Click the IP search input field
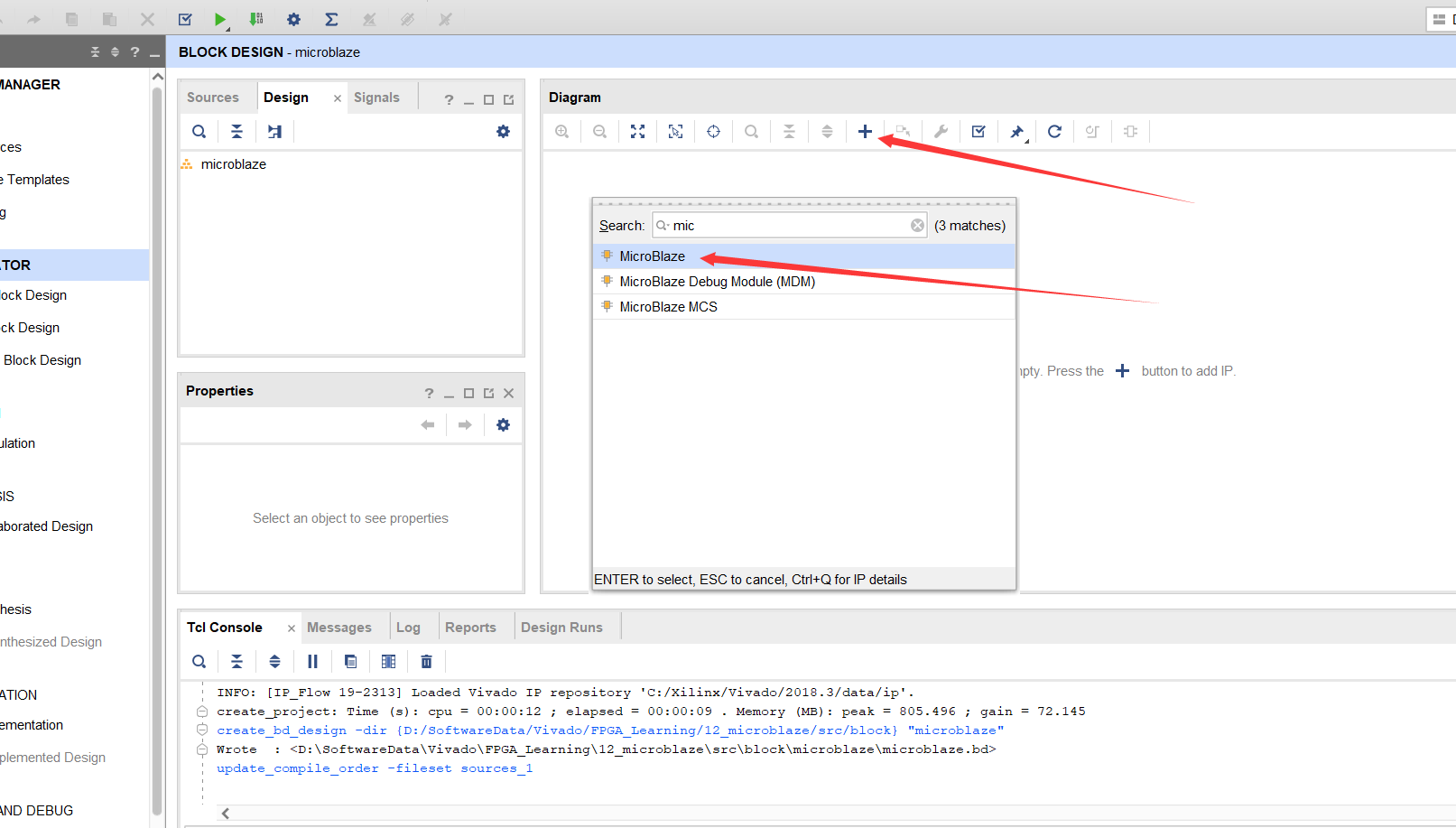 coord(785,226)
